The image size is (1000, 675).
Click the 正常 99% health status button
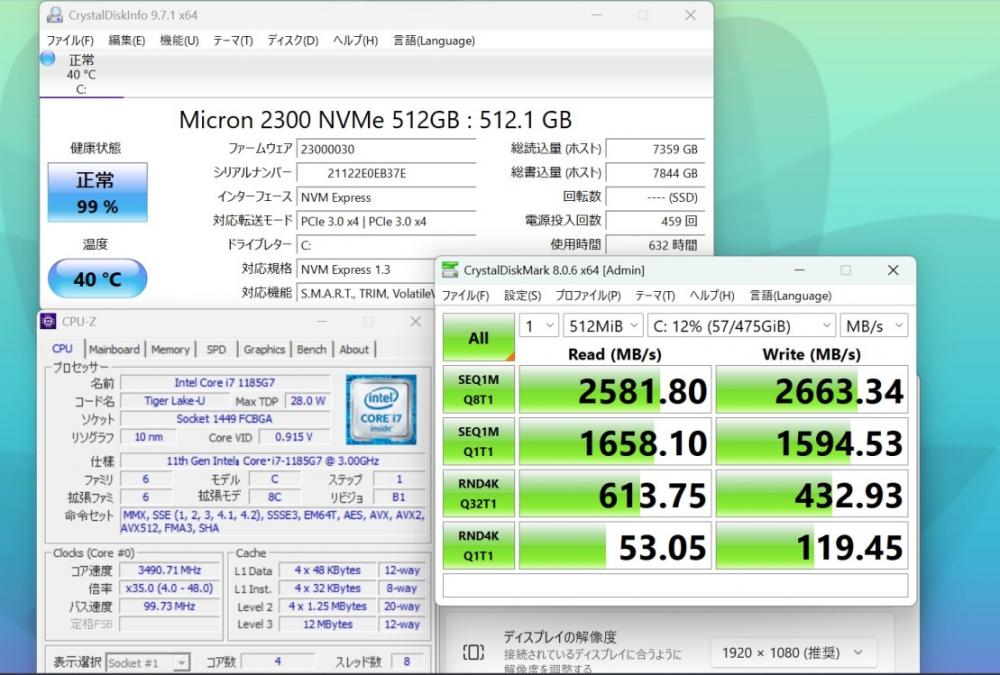[x=98, y=192]
